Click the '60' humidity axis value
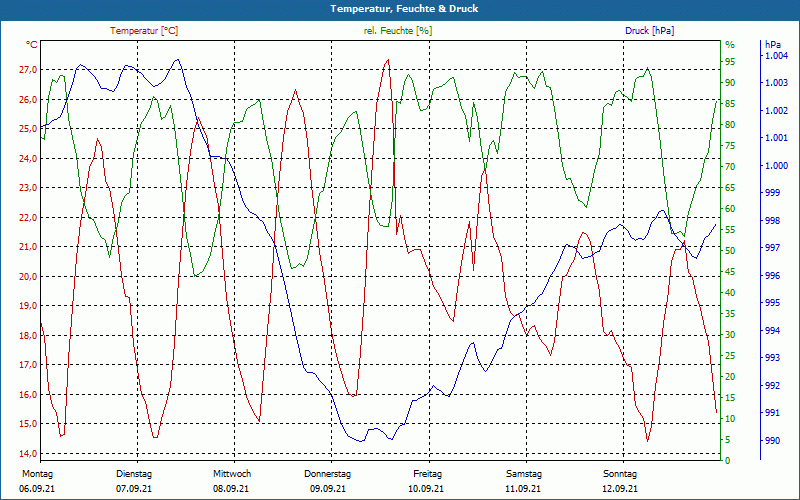The image size is (800, 500). 730,209
